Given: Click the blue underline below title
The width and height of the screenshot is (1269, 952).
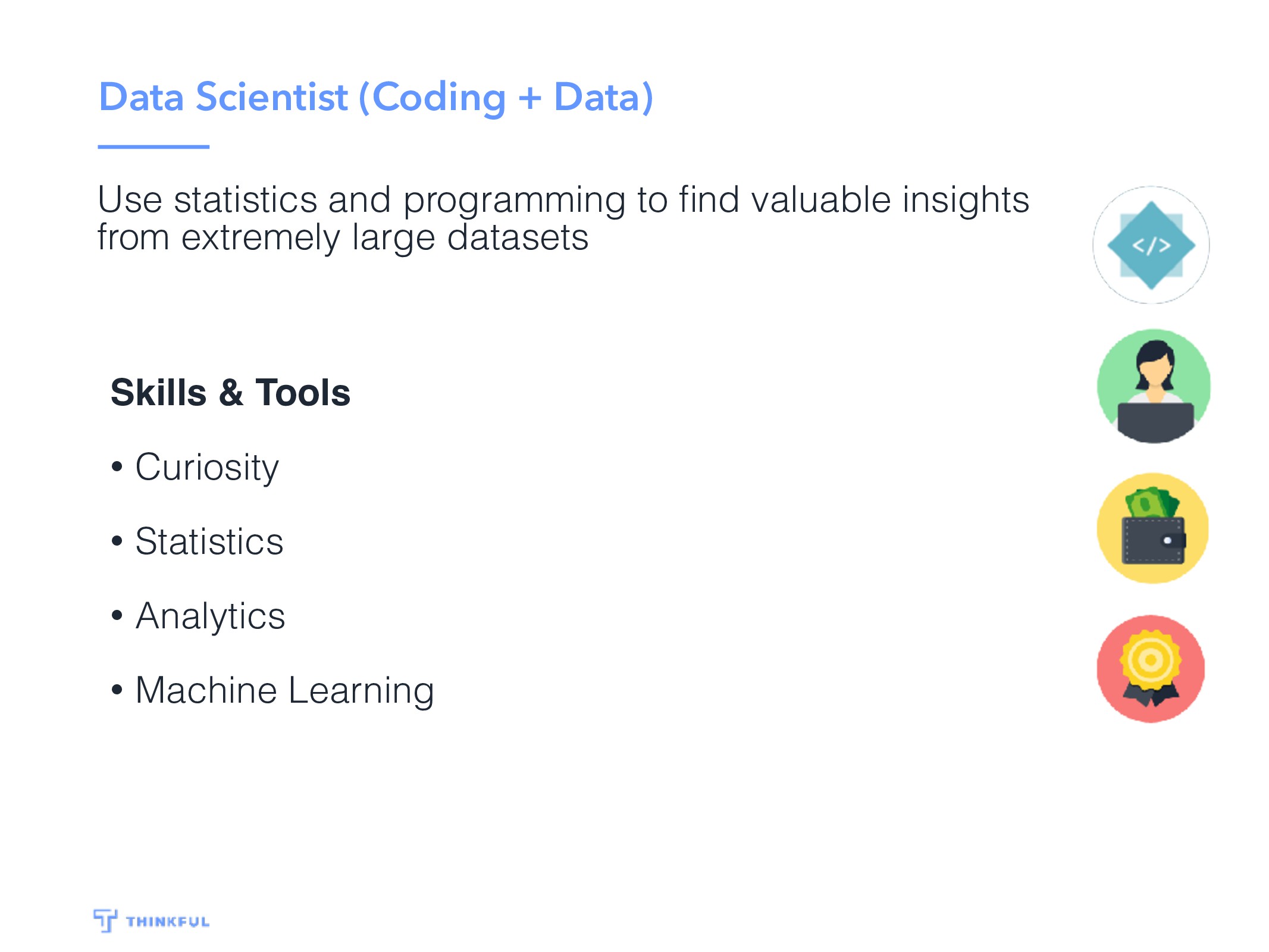Looking at the screenshot, I should [x=153, y=146].
